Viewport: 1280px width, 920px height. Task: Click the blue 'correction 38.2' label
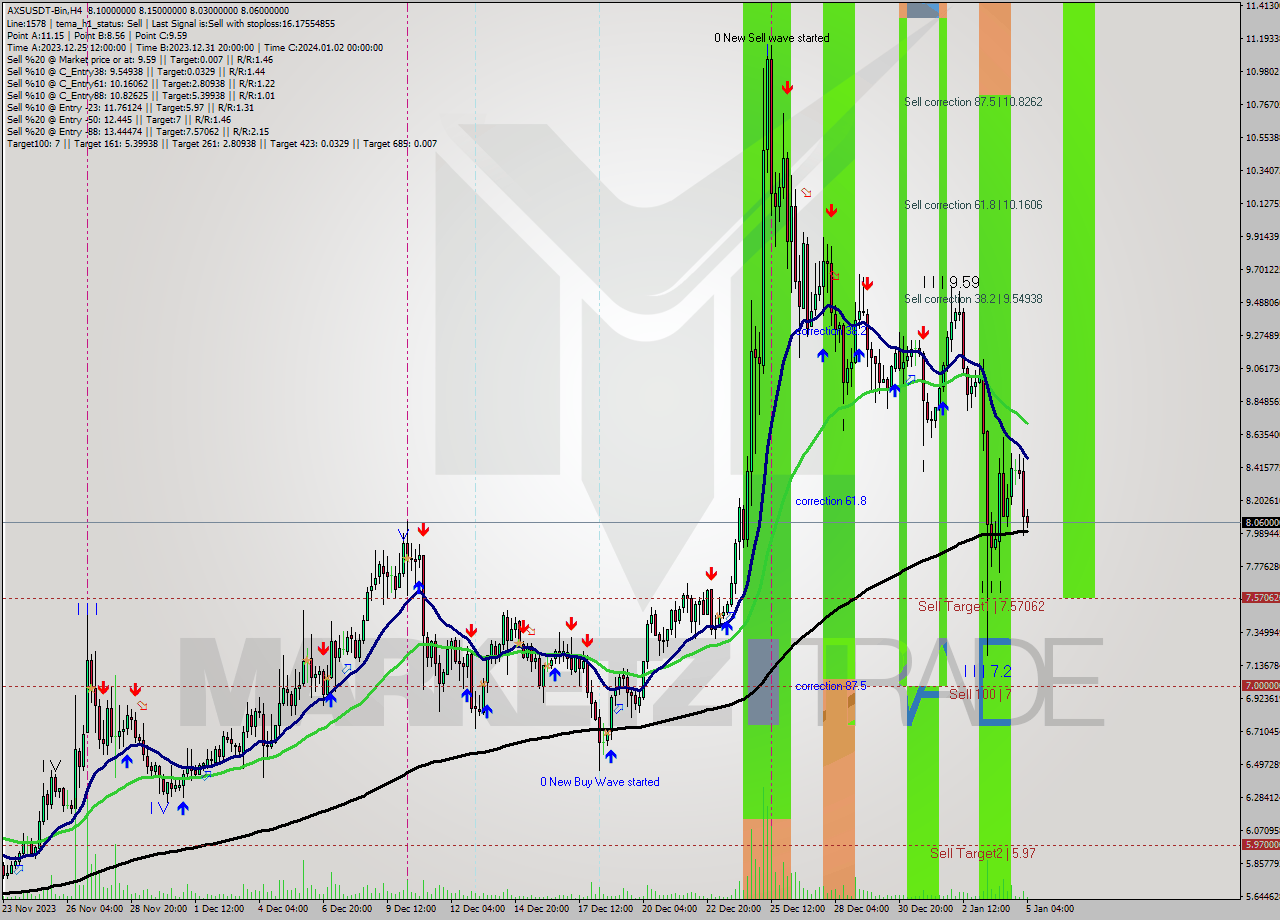click(x=831, y=331)
